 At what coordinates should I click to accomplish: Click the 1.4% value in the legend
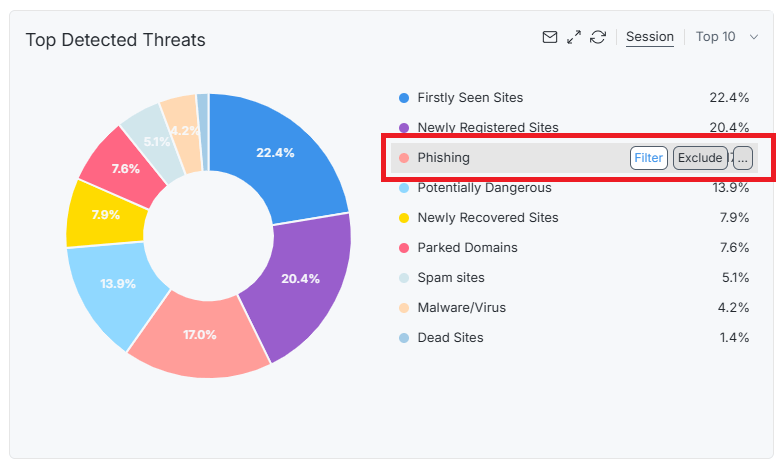pos(734,338)
